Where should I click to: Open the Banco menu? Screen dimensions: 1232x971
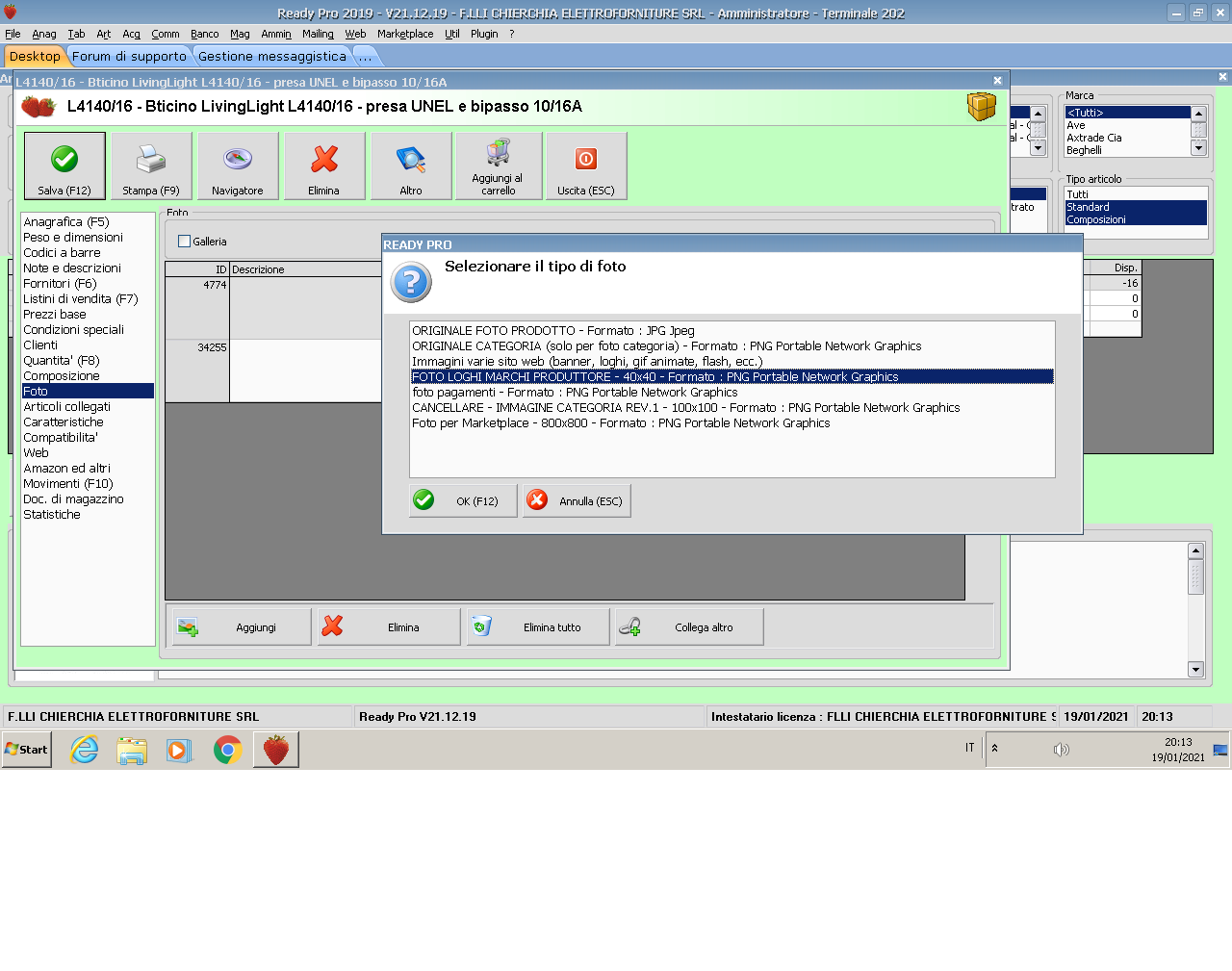point(204,34)
